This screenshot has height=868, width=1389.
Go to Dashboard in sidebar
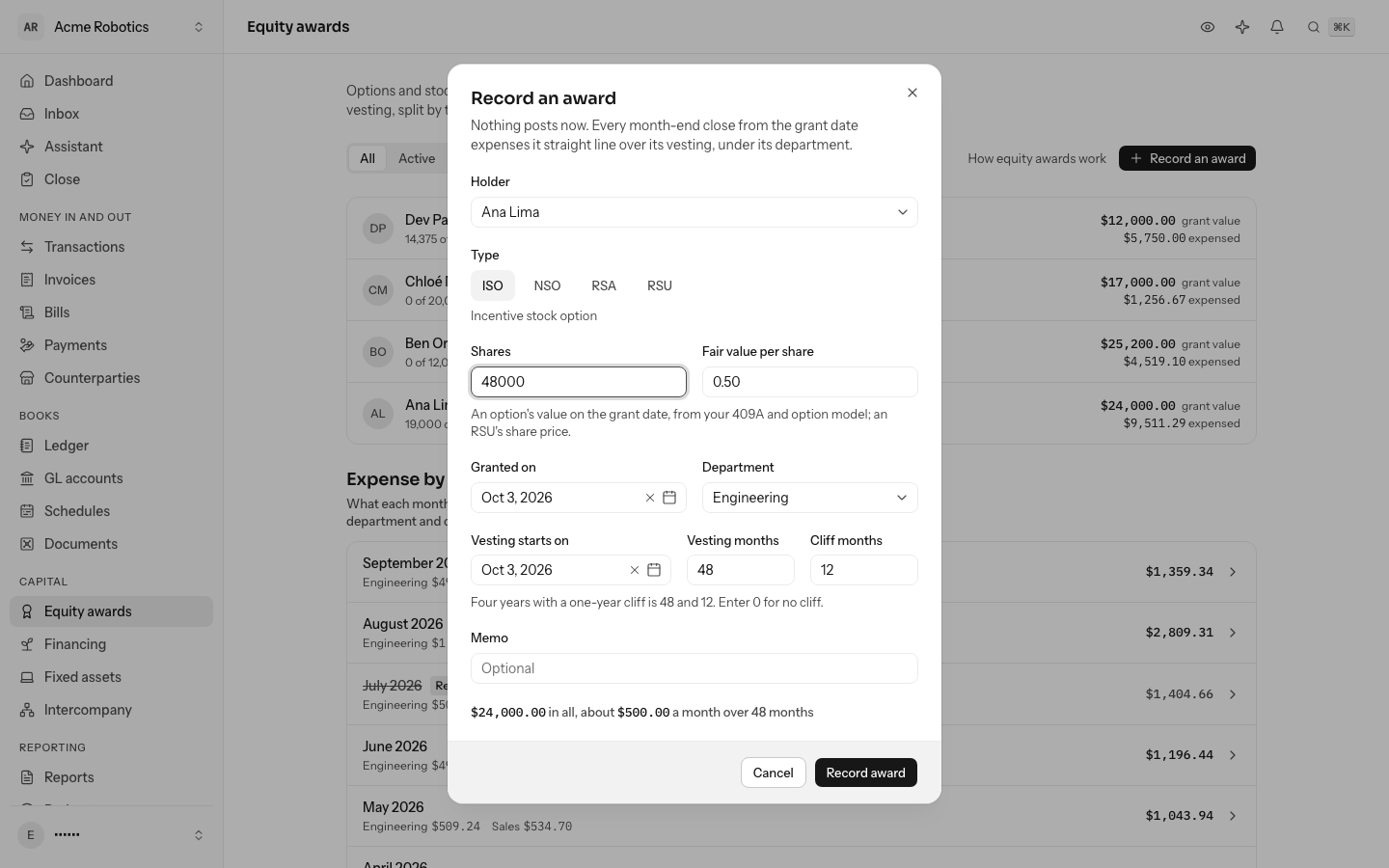(x=111, y=81)
